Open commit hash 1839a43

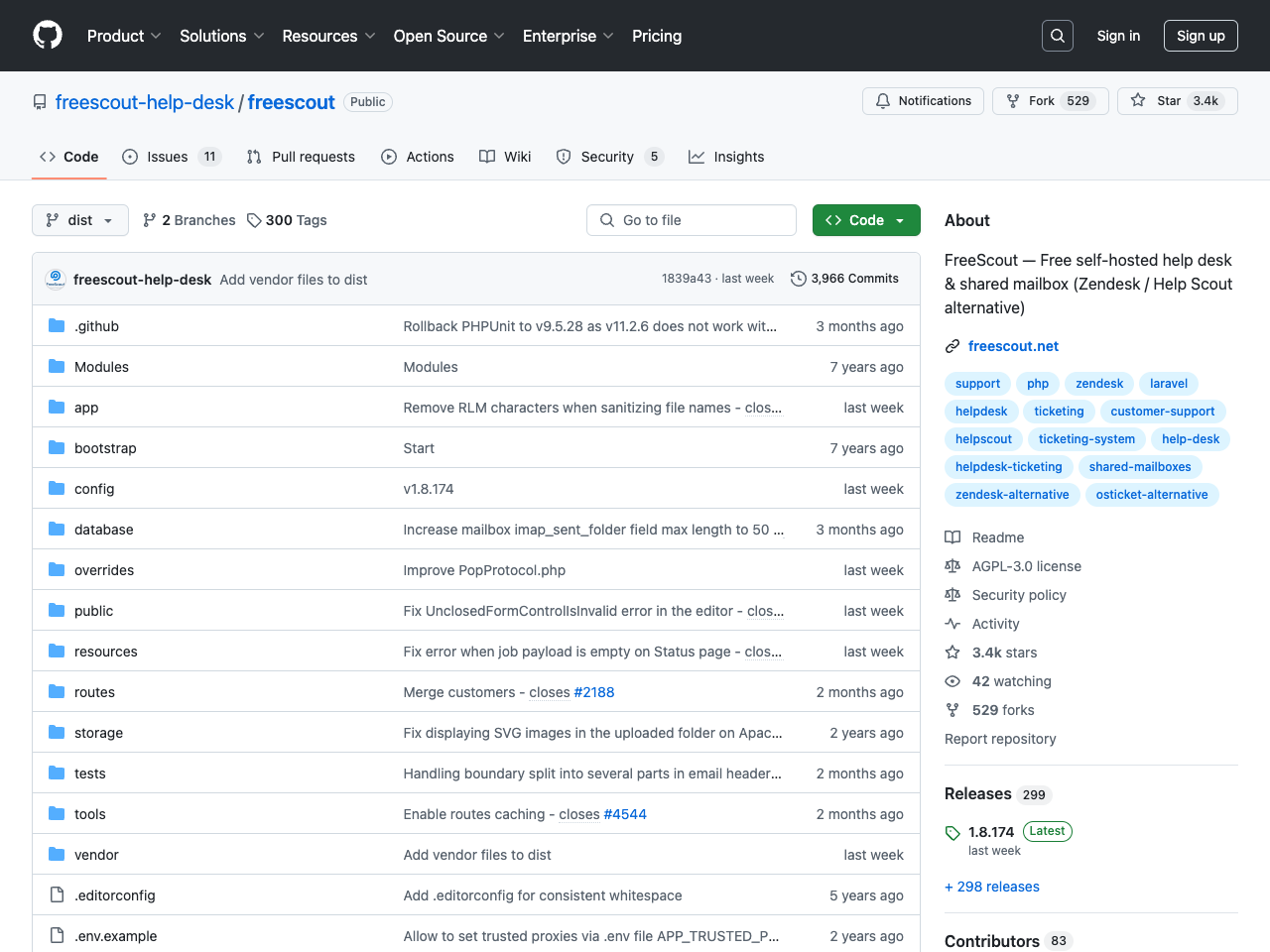click(x=687, y=279)
